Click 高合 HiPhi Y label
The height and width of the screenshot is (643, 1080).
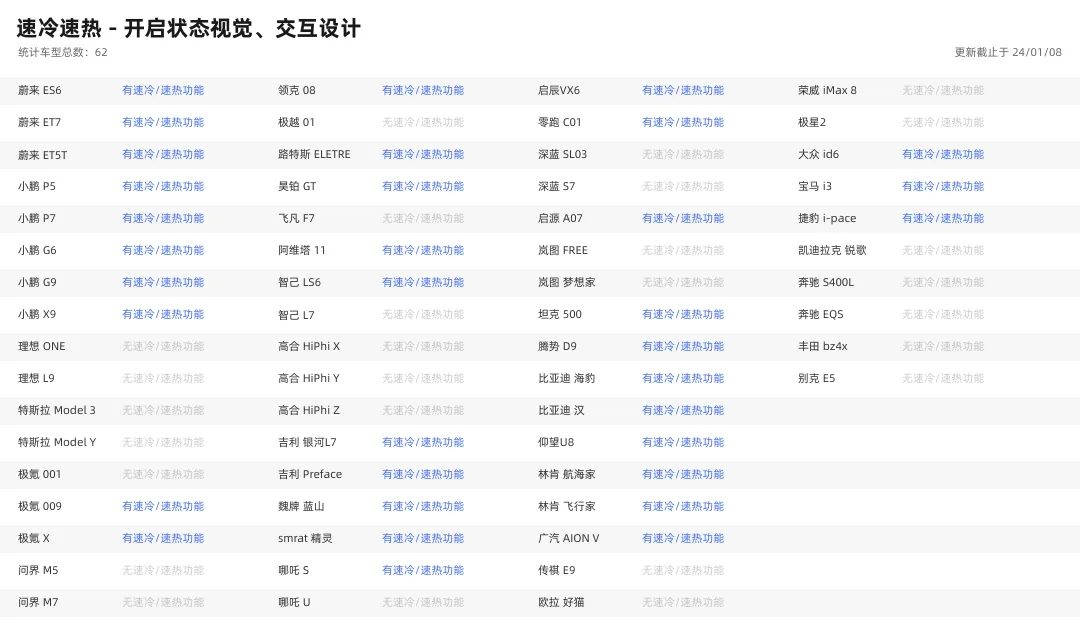309,379
